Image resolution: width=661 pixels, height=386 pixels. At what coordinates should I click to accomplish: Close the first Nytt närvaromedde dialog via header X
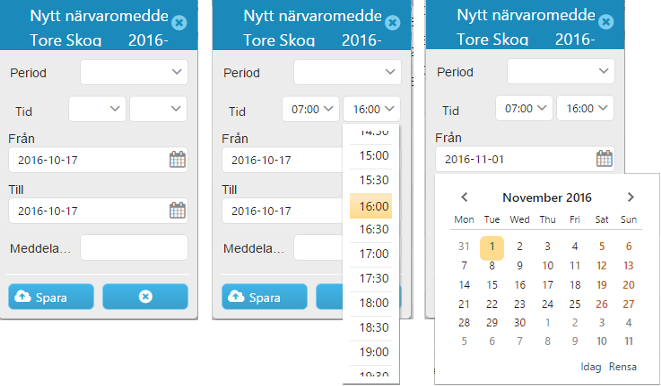tap(179, 22)
